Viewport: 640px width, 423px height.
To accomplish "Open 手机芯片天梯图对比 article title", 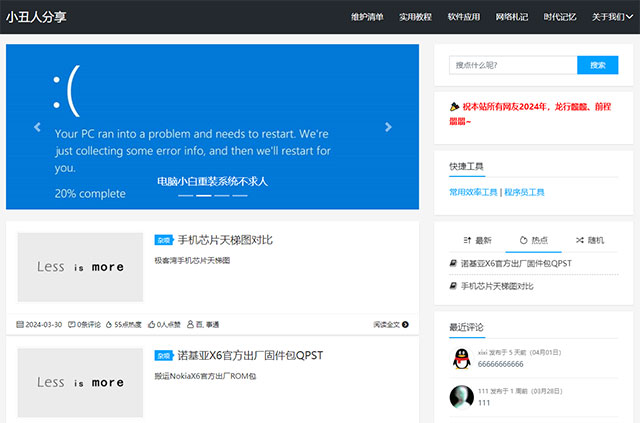I will point(225,240).
